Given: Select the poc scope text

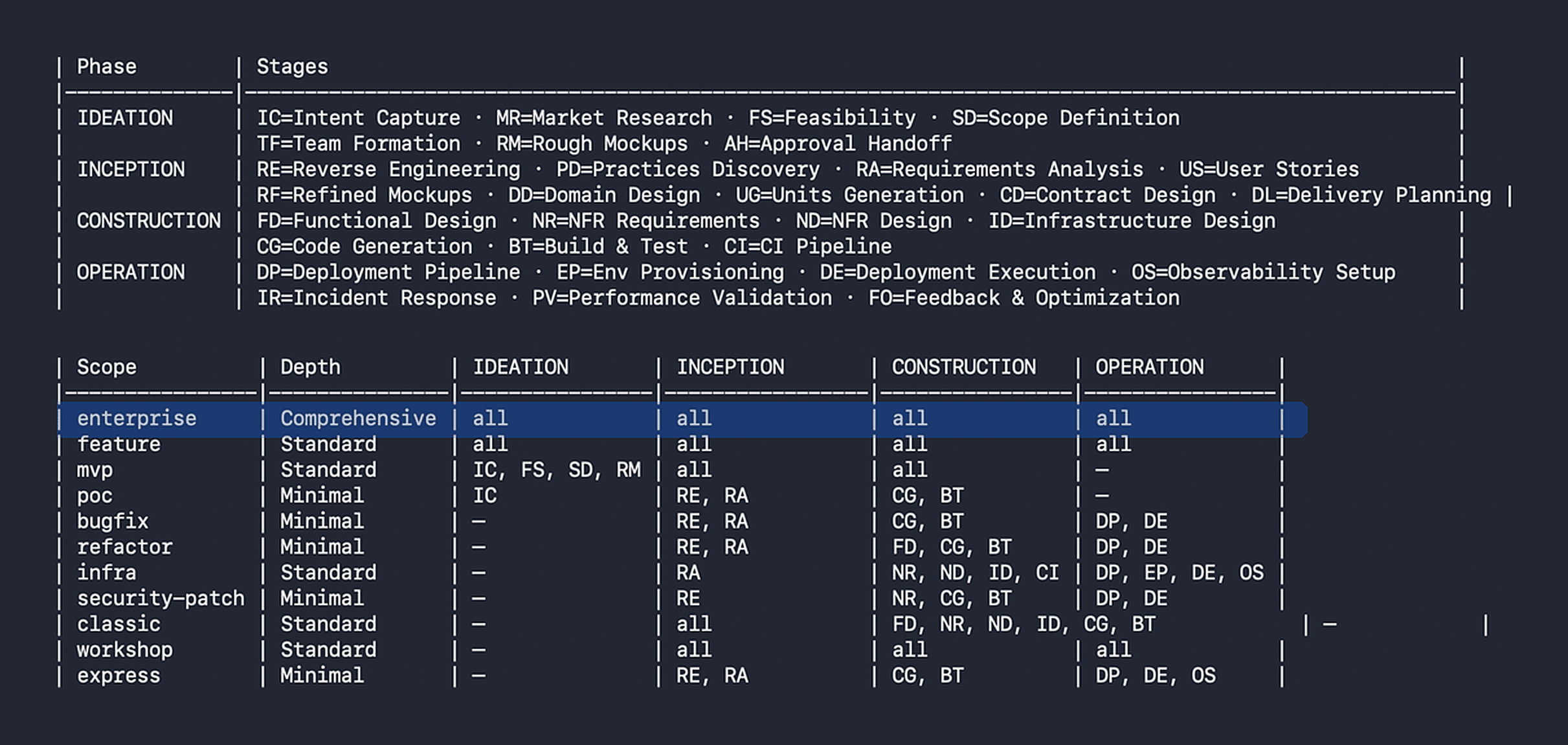Looking at the screenshot, I should (95, 496).
